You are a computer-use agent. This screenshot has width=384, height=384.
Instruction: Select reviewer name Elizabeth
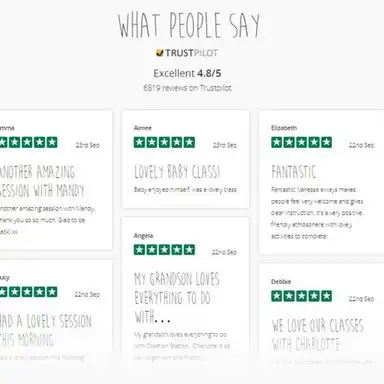click(284, 128)
